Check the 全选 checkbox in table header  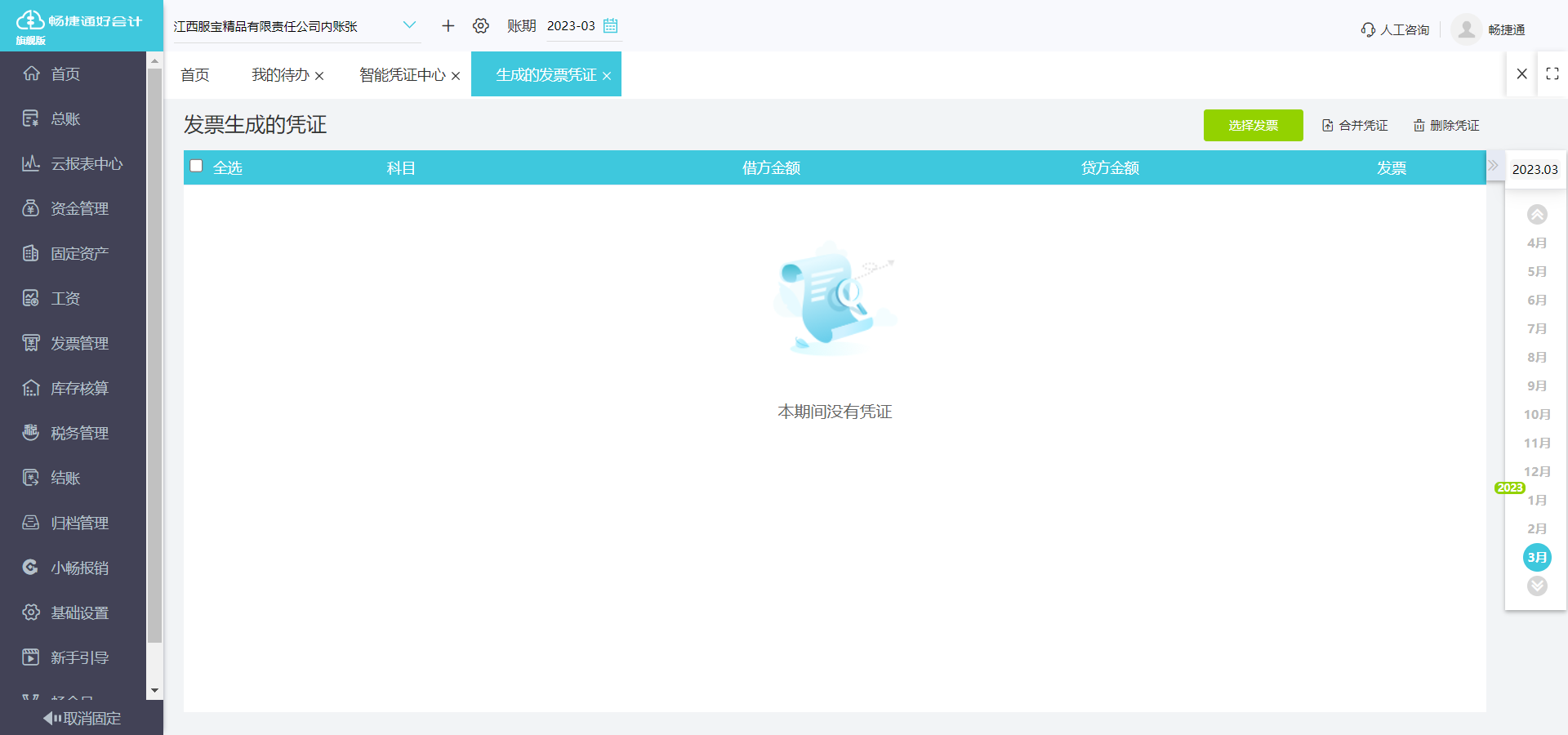click(x=196, y=166)
